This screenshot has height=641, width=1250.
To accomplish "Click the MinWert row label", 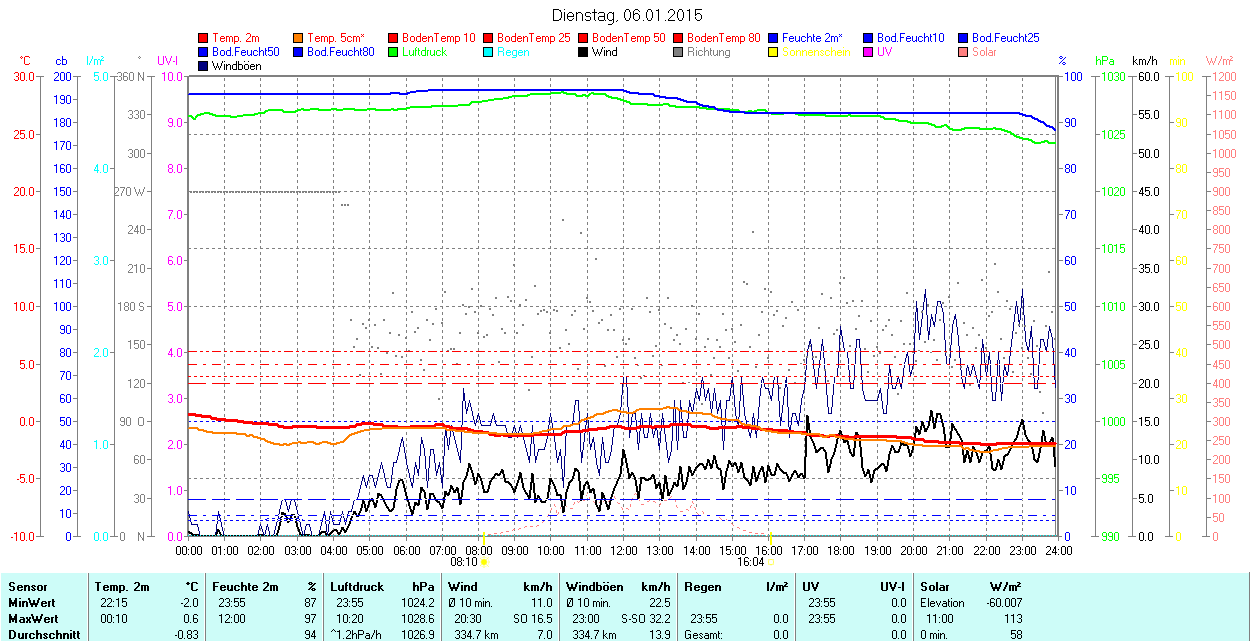I will pos(30,603).
